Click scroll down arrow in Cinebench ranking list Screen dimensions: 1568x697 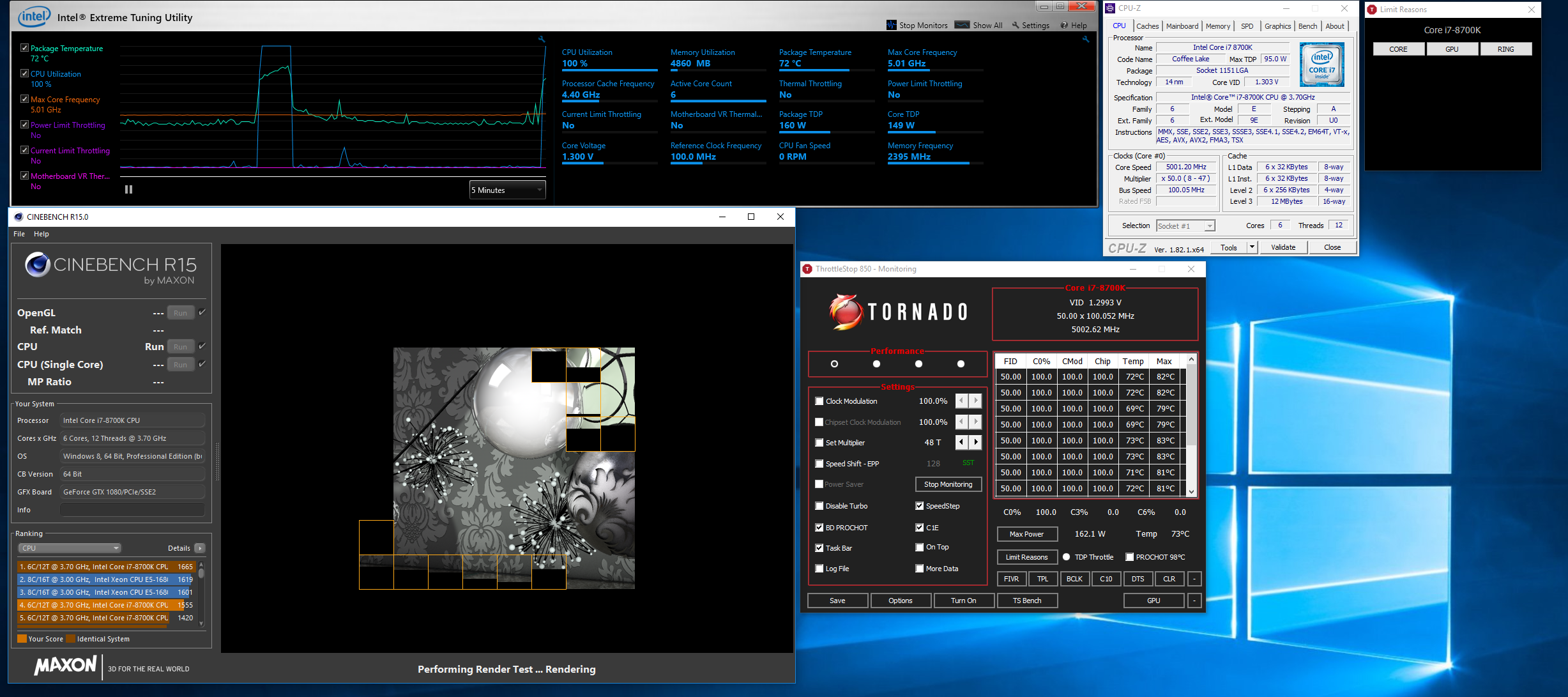pos(201,624)
